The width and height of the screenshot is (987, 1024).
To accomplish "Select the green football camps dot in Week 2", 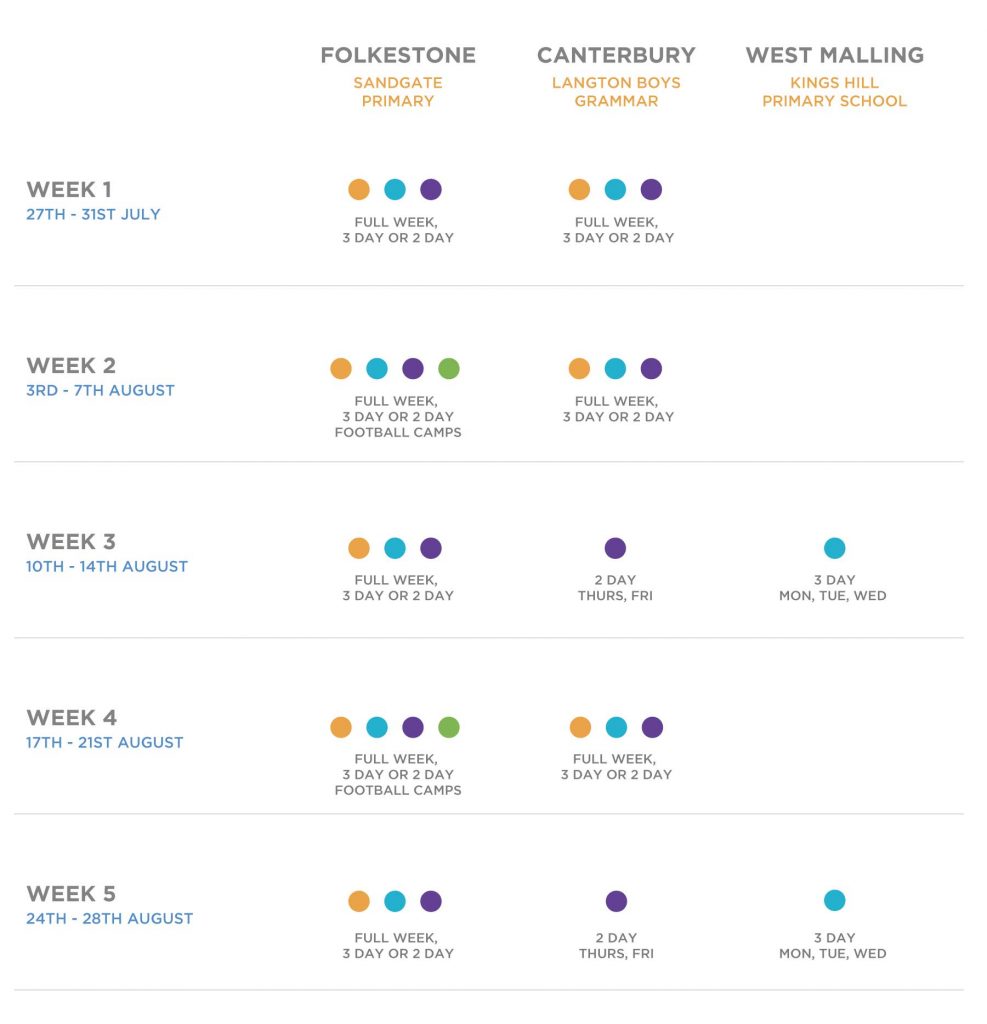I will point(449,368).
